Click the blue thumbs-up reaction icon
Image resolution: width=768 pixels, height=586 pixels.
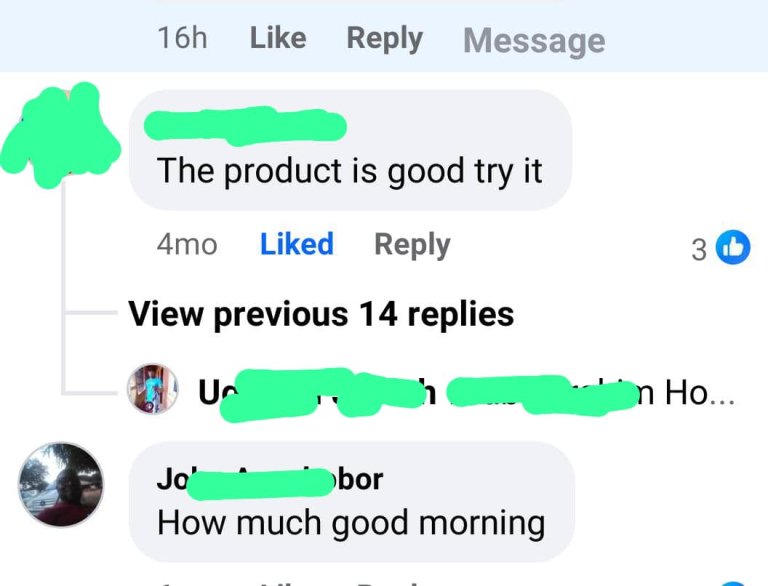733,247
